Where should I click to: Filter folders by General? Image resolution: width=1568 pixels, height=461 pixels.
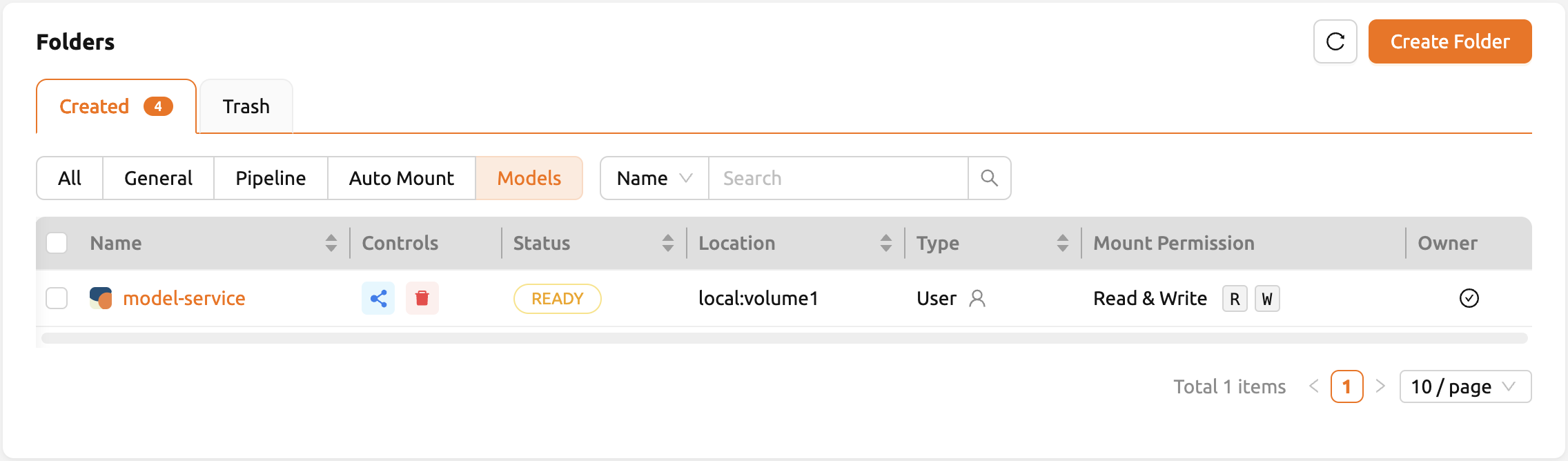click(158, 178)
